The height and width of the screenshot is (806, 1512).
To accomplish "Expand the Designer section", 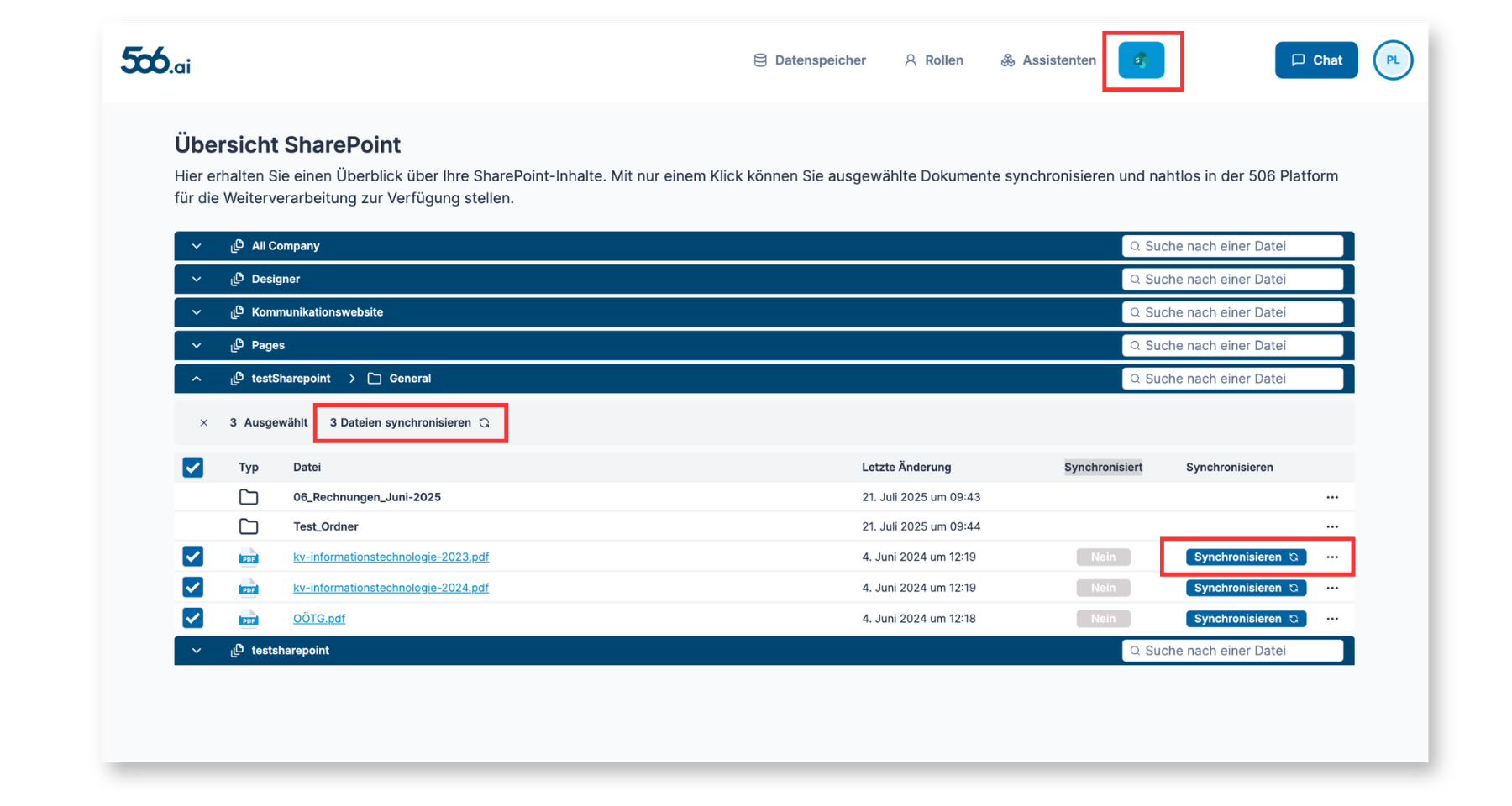I will 197,279.
